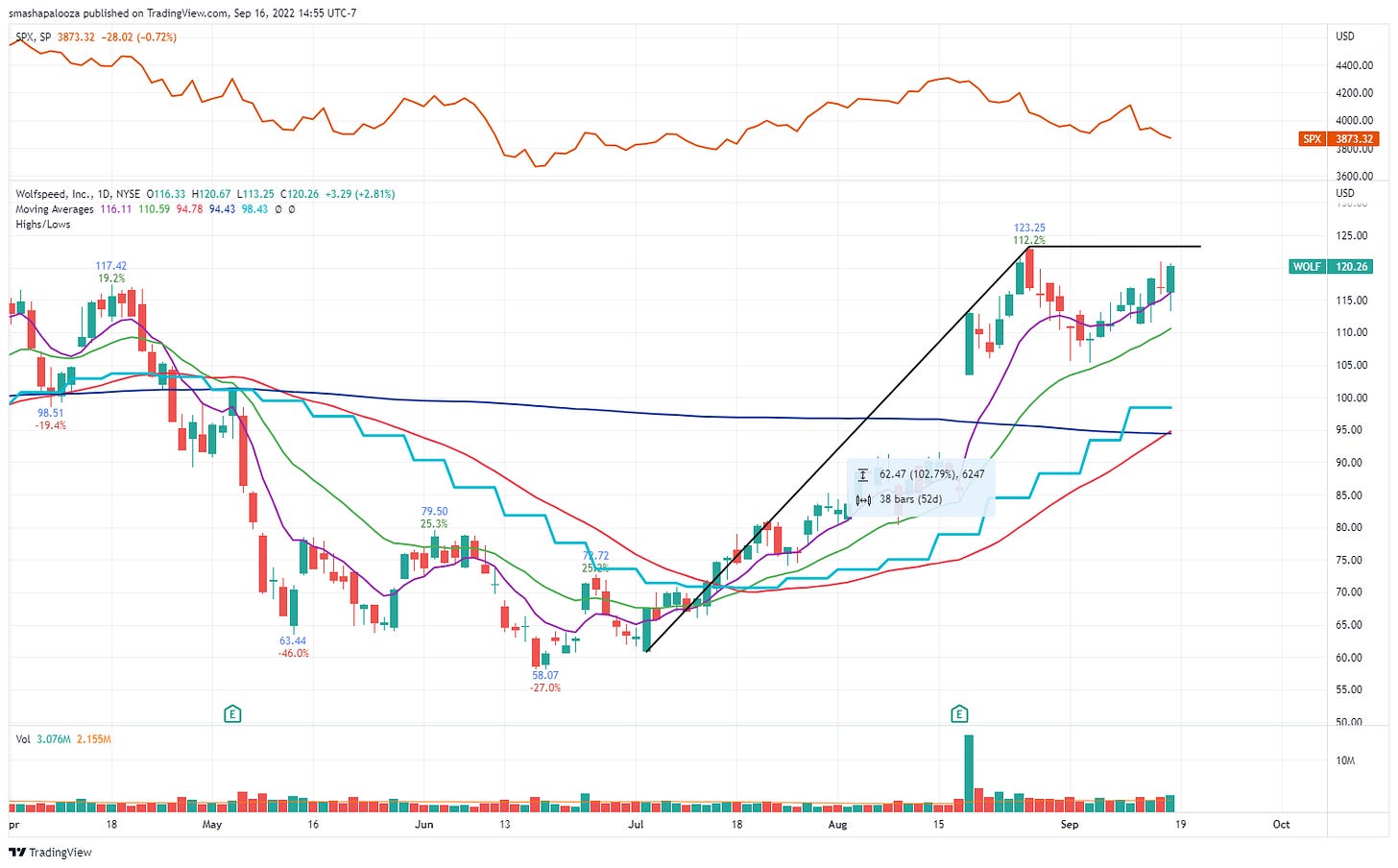The image size is (1398, 868).
Task: Select the SPX, SP legend title
Action: 34,37
